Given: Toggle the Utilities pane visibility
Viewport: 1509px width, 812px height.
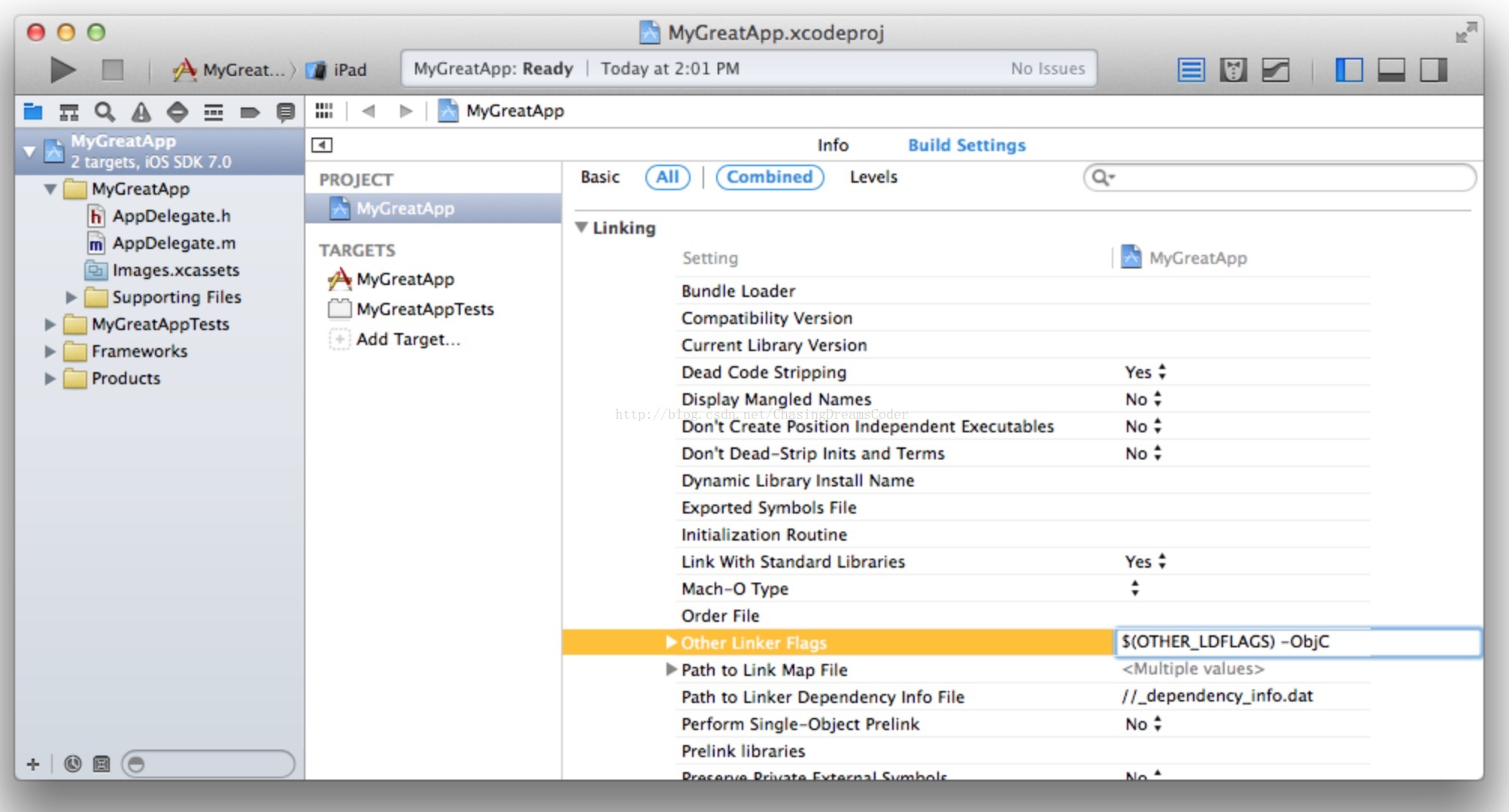Looking at the screenshot, I should coord(1433,70).
